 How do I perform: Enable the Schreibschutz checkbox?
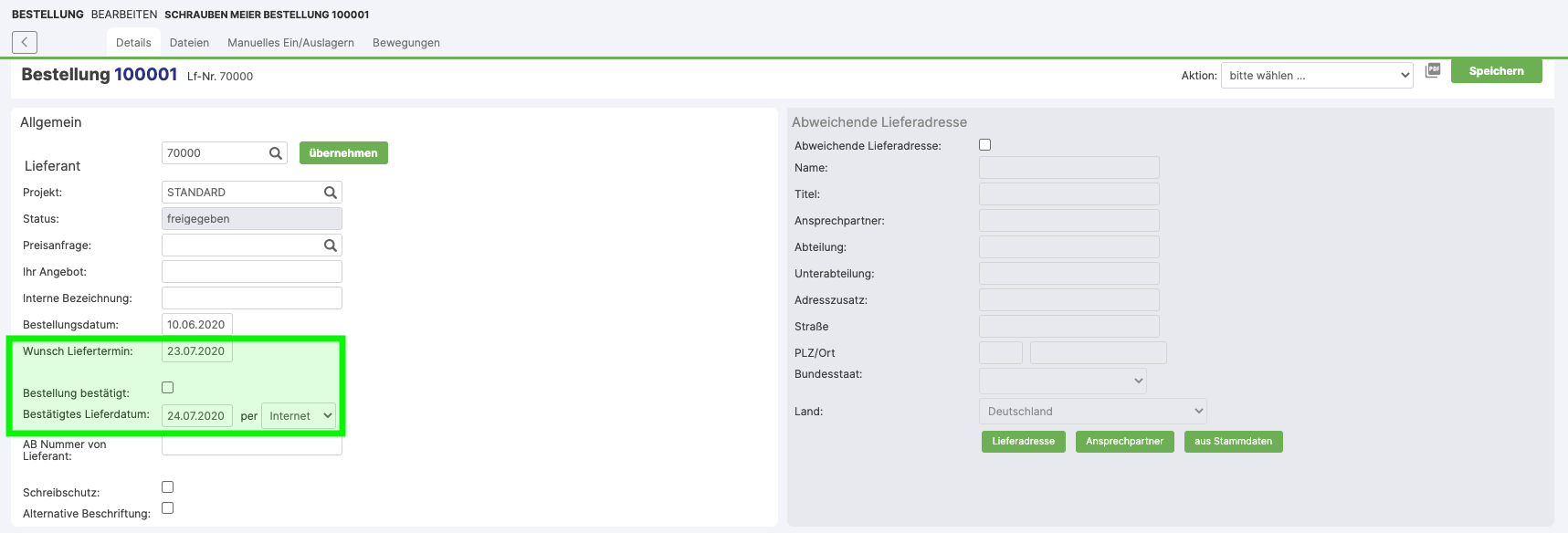click(x=168, y=487)
